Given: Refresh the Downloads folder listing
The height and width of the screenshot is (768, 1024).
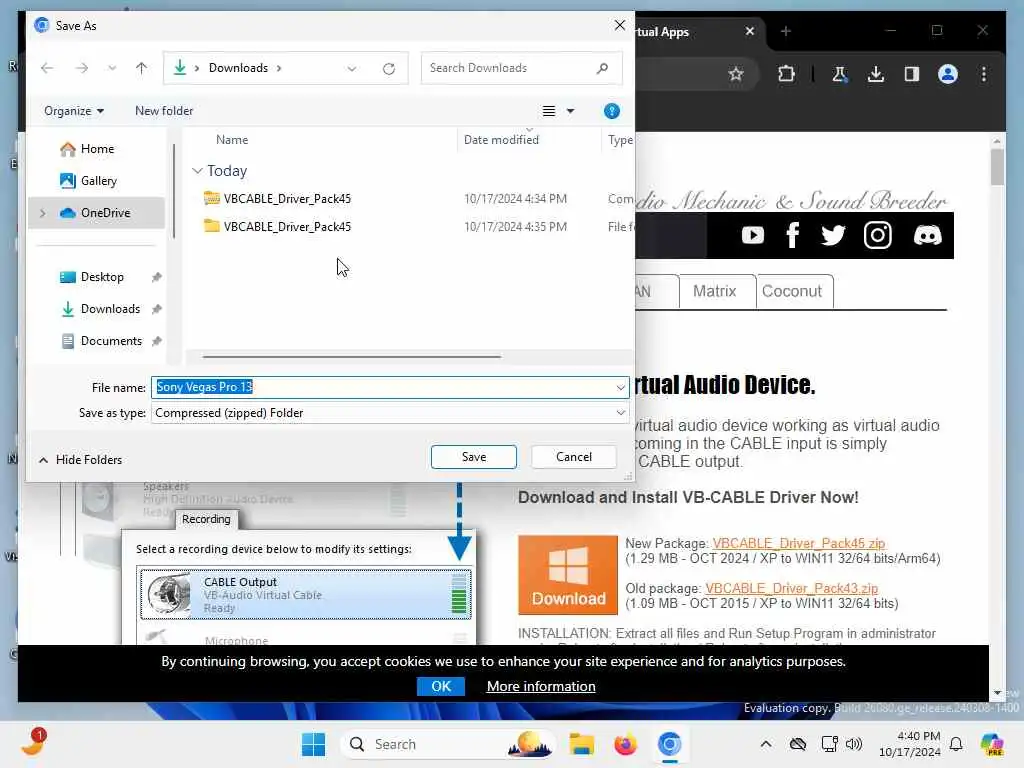Looking at the screenshot, I should point(389,69).
